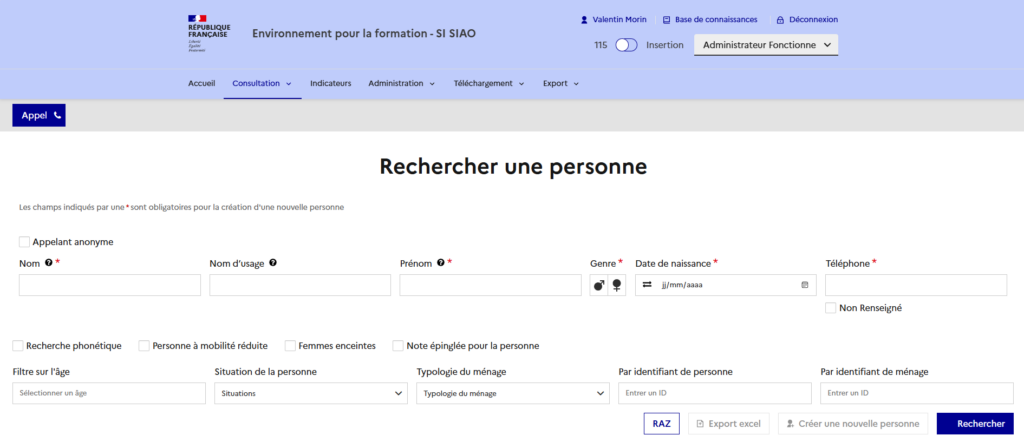Open the Administrateur Fonctionne profile dropdown
The width and height of the screenshot is (1024, 442).
click(765, 45)
